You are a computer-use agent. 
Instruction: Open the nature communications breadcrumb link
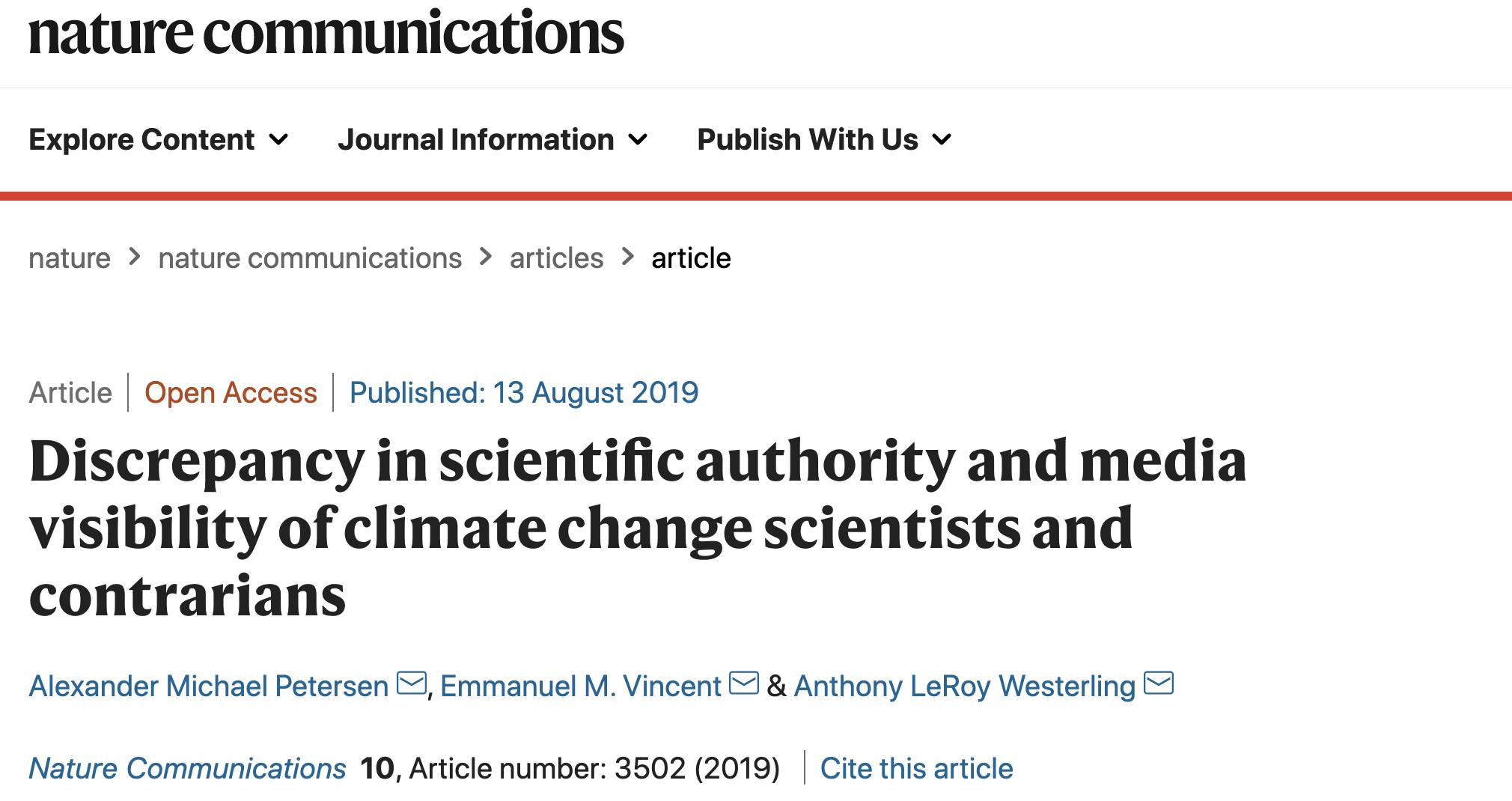pos(310,258)
